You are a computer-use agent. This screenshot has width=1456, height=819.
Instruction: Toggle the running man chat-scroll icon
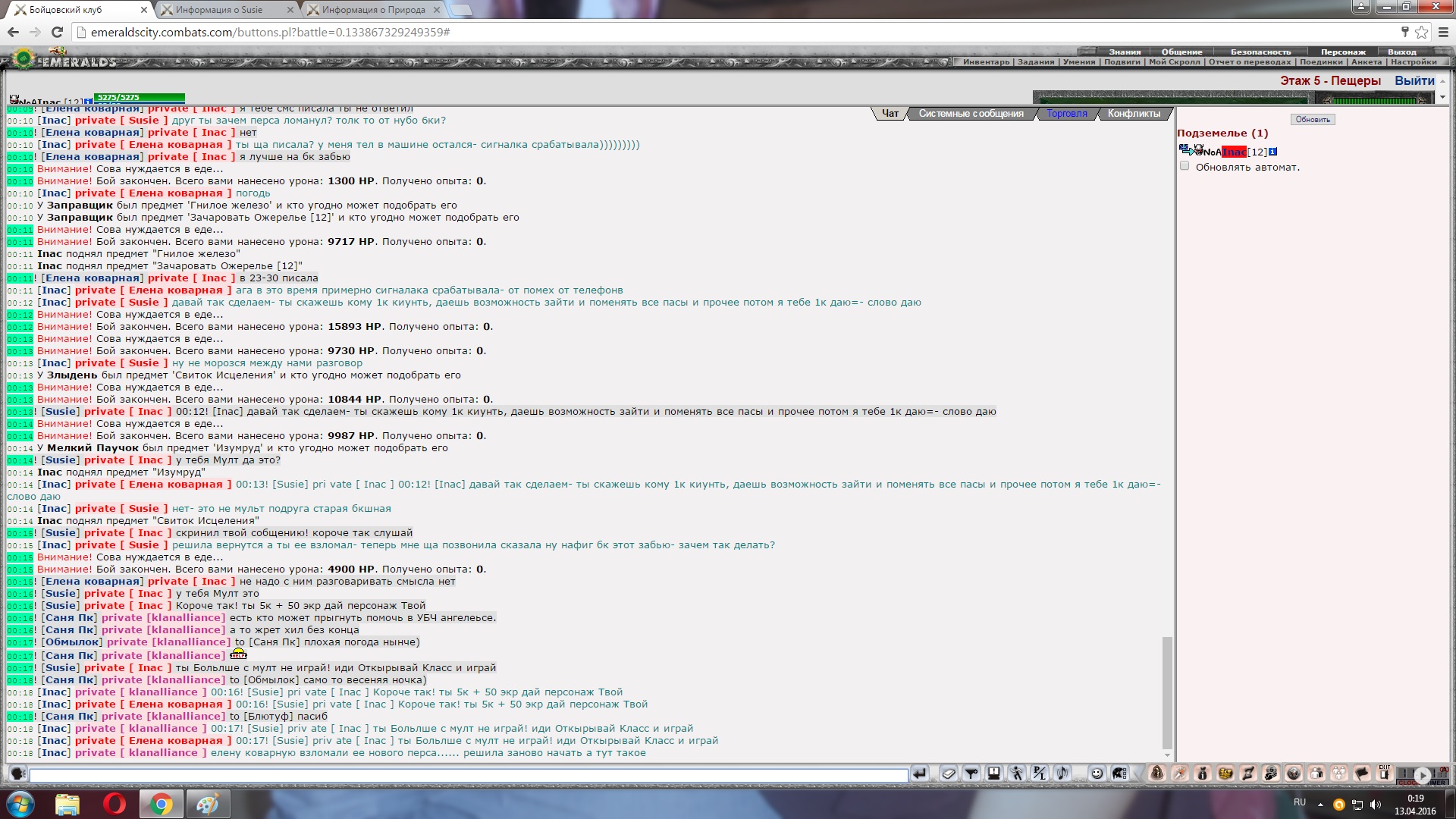pyautogui.click(x=1016, y=773)
